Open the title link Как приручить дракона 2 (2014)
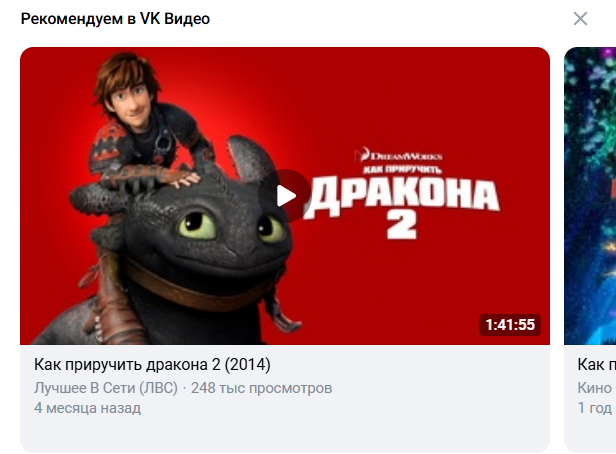The width and height of the screenshot is (616, 454). [x=152, y=364]
